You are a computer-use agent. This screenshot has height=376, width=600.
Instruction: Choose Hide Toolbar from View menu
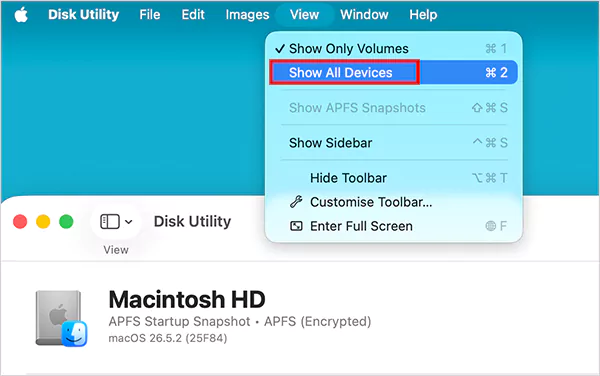(393, 178)
